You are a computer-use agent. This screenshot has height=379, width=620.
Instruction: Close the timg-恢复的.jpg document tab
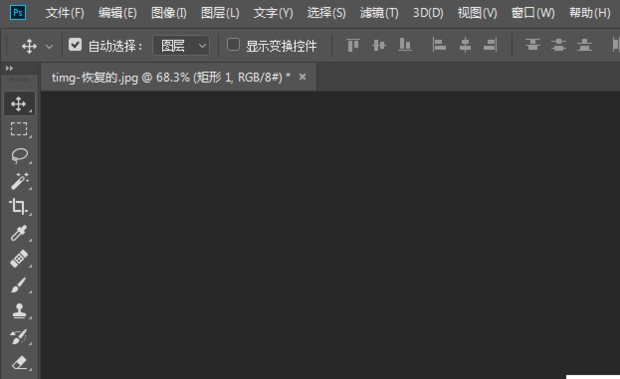302,77
